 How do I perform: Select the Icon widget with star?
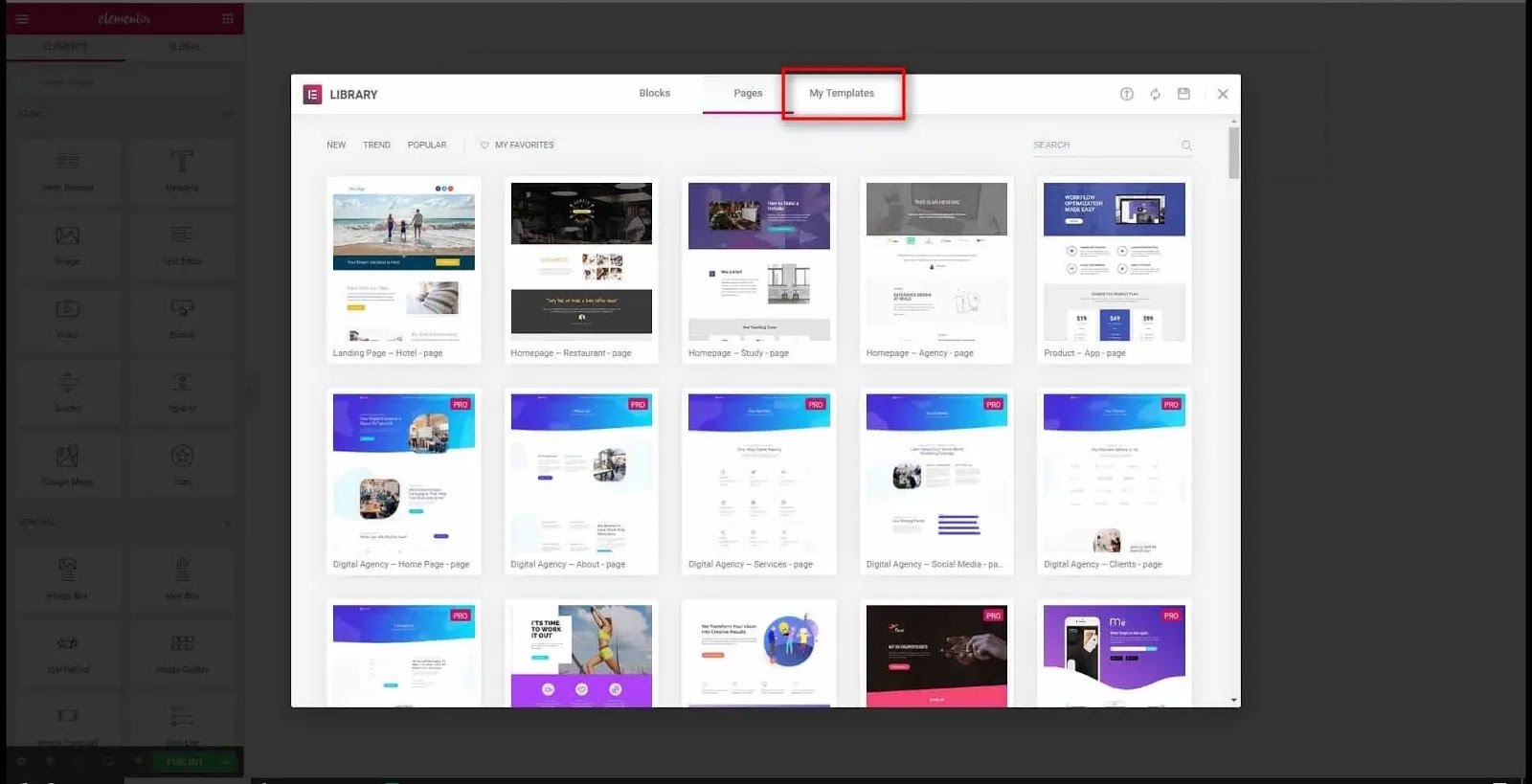(x=182, y=464)
